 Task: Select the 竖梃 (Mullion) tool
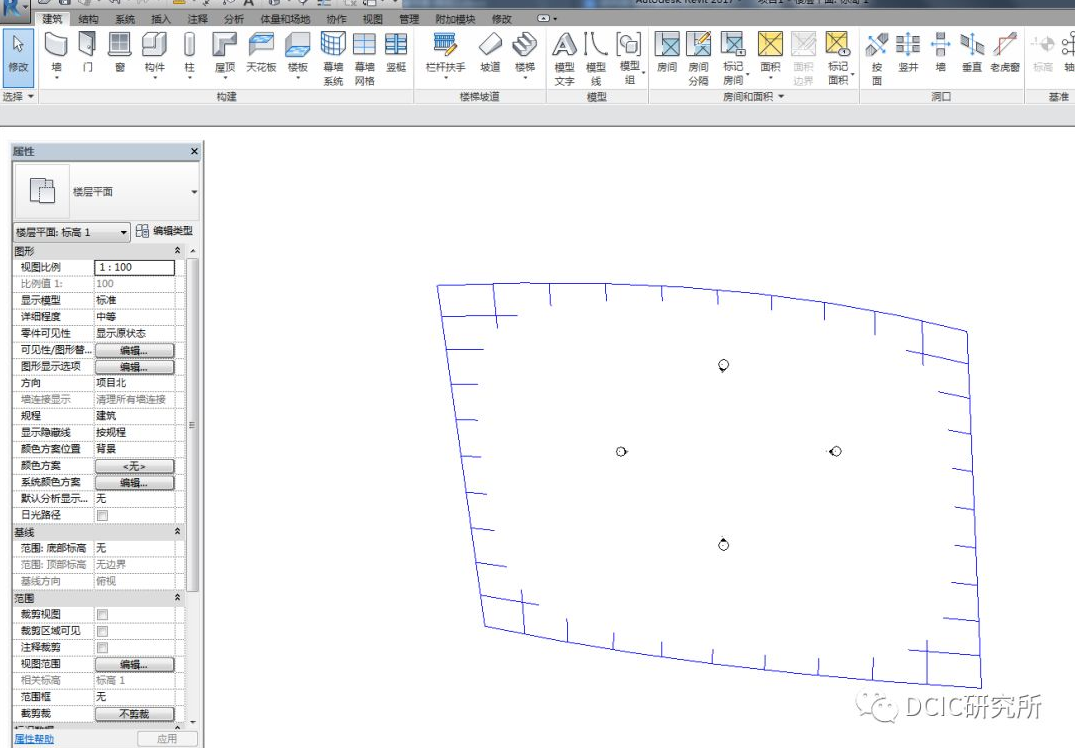(x=396, y=52)
